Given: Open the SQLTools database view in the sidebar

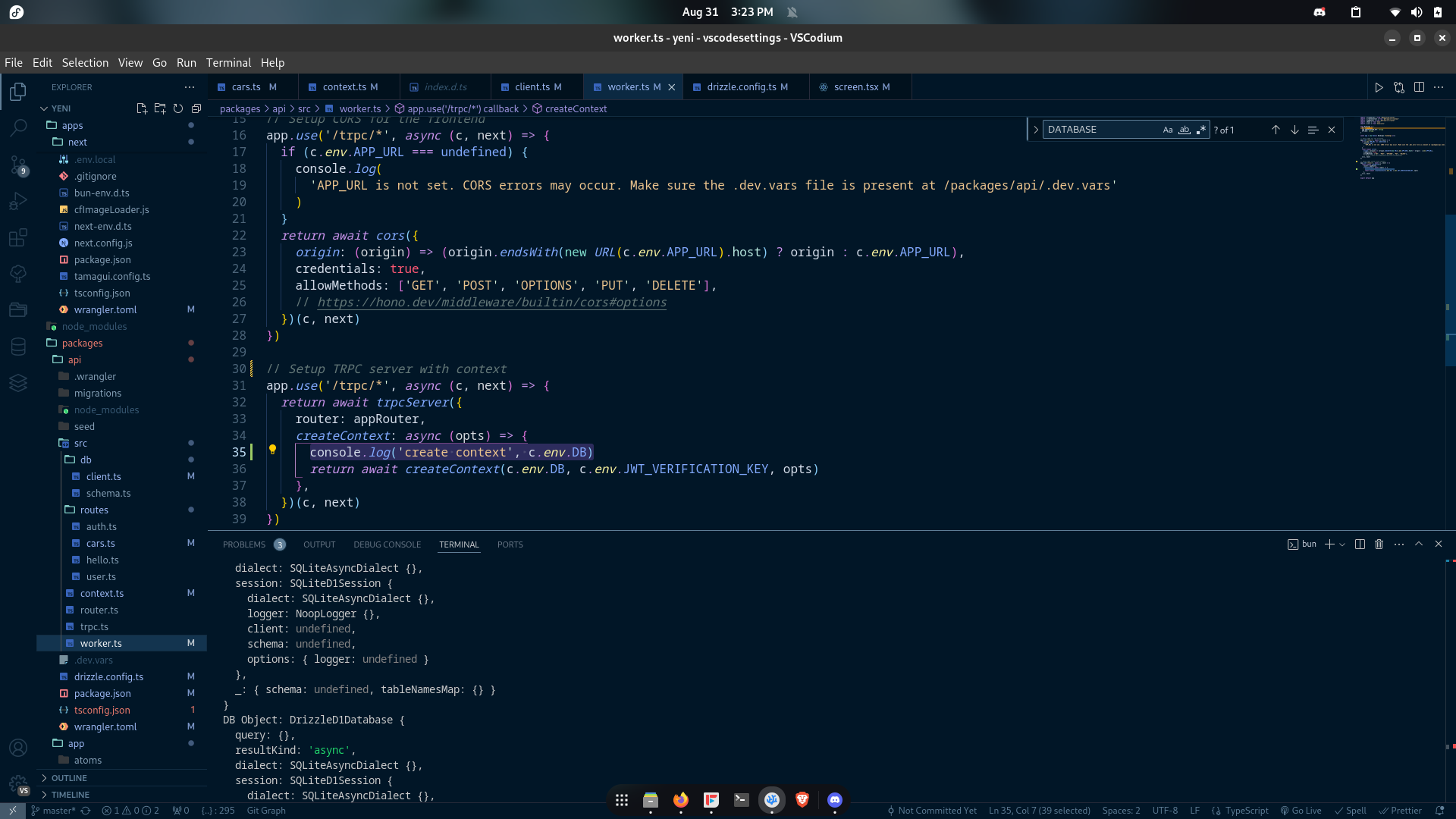Looking at the screenshot, I should point(18,347).
